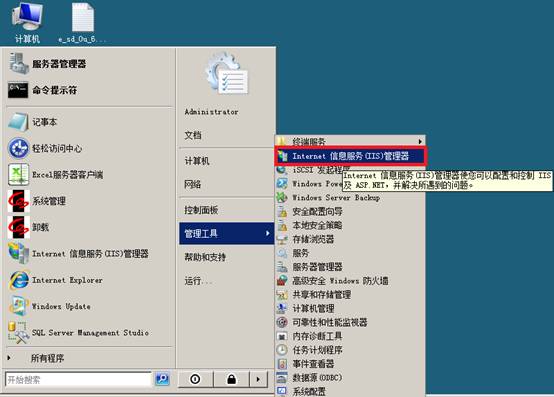Expand the 终端服务 submenu arrow
This screenshot has height=397, width=554.
(x=420, y=142)
